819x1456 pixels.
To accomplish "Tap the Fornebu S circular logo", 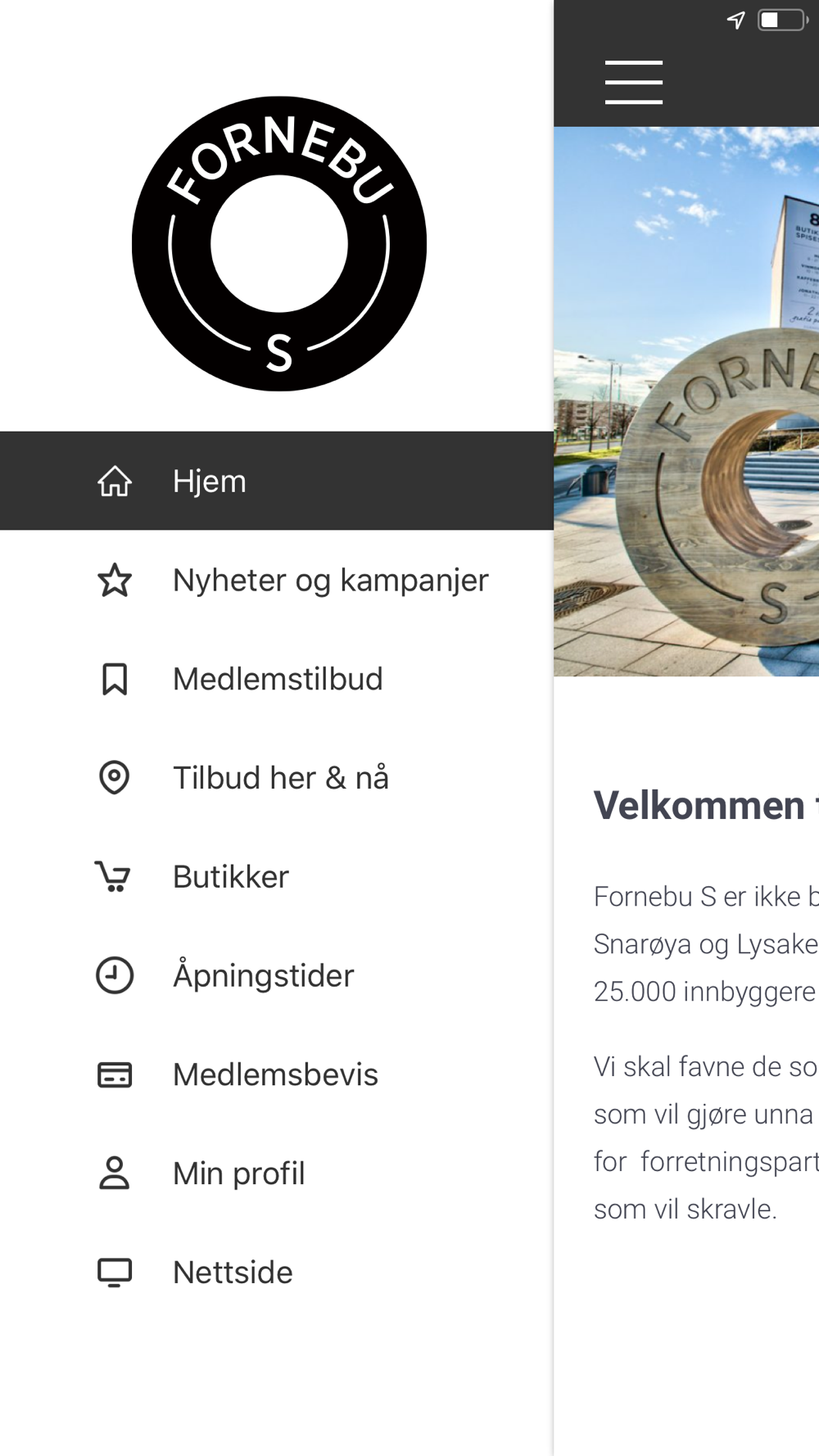I will pyautogui.click(x=279, y=244).
